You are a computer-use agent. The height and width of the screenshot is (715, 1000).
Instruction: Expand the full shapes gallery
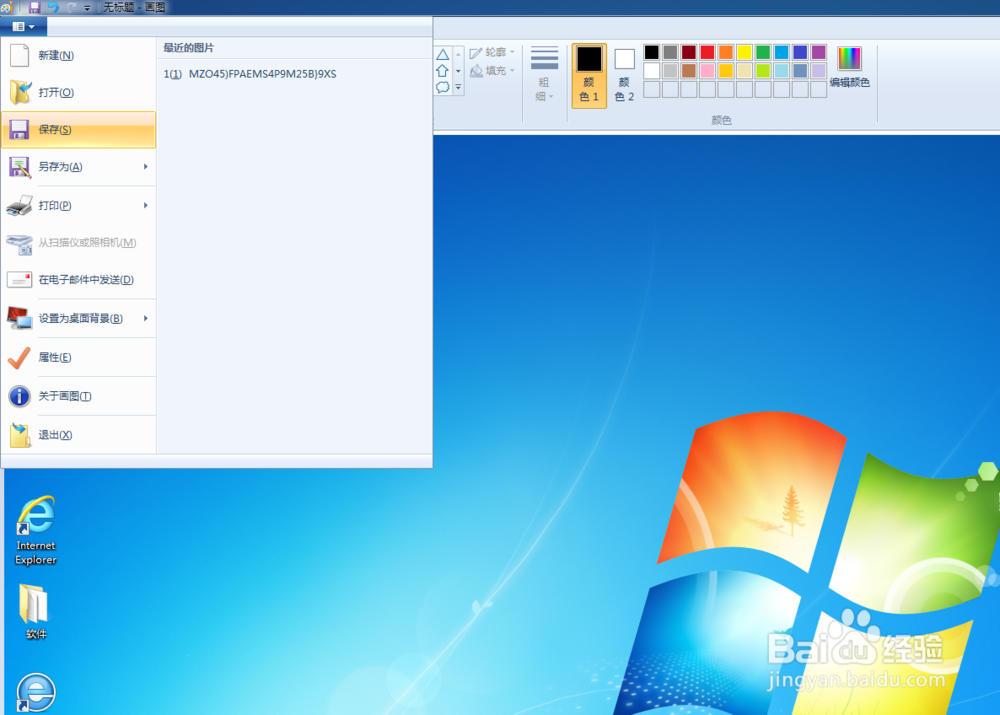point(458,87)
